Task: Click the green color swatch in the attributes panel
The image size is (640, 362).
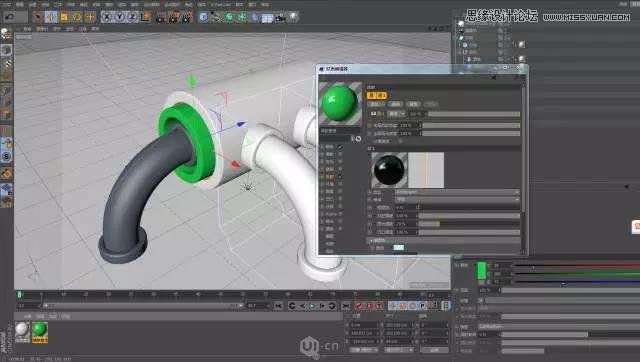Action: 482,271
